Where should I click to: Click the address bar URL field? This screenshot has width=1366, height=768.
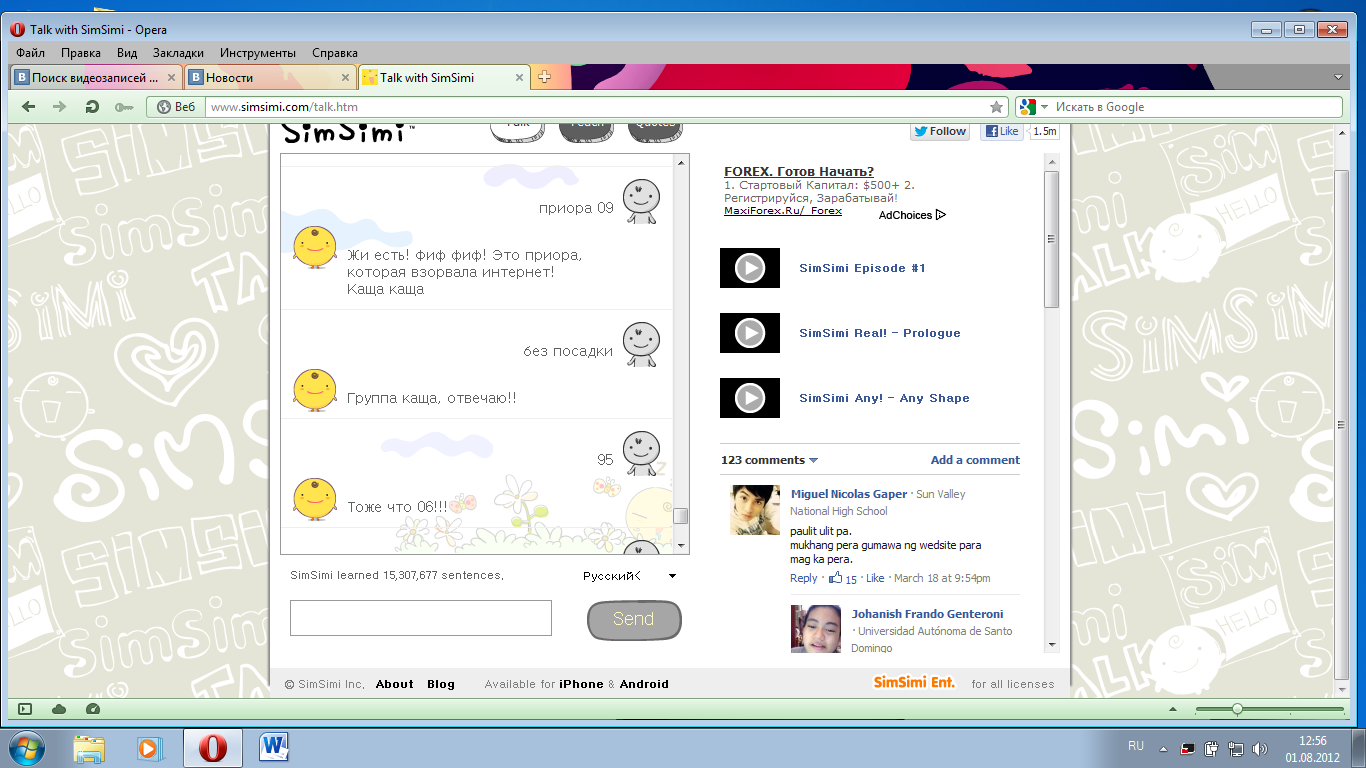tap(596, 107)
